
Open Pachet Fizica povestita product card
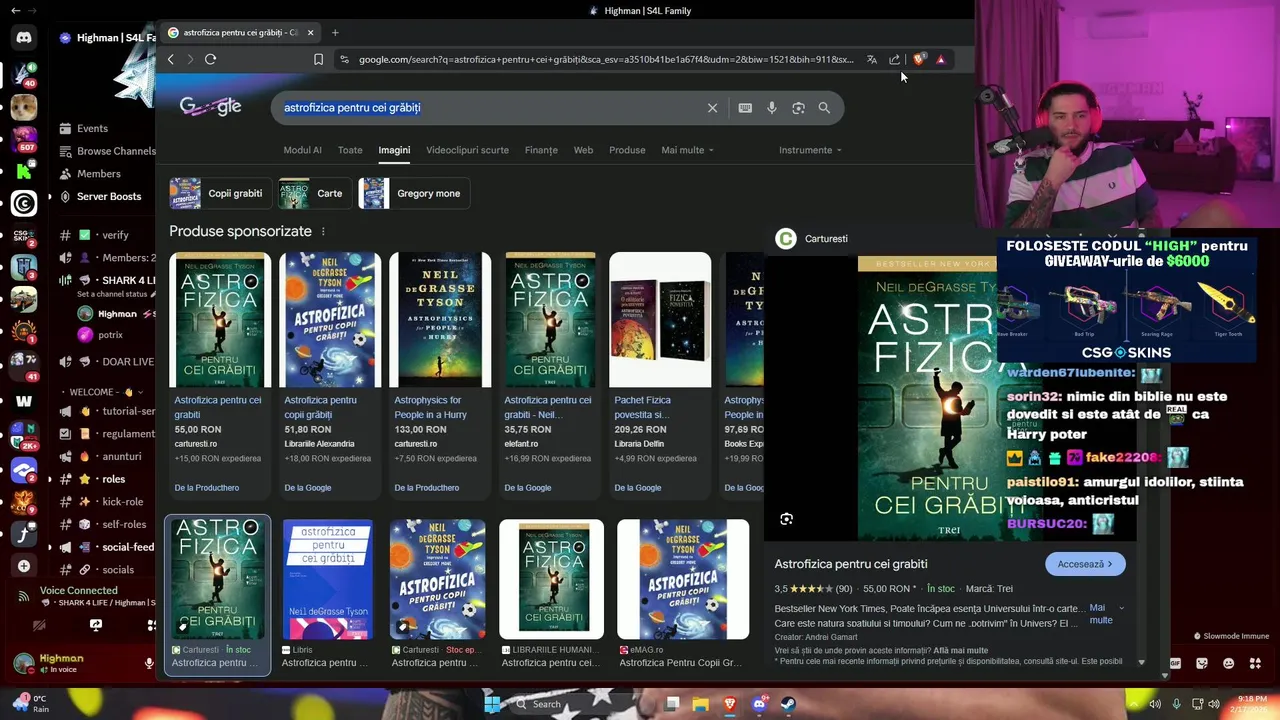660,375
